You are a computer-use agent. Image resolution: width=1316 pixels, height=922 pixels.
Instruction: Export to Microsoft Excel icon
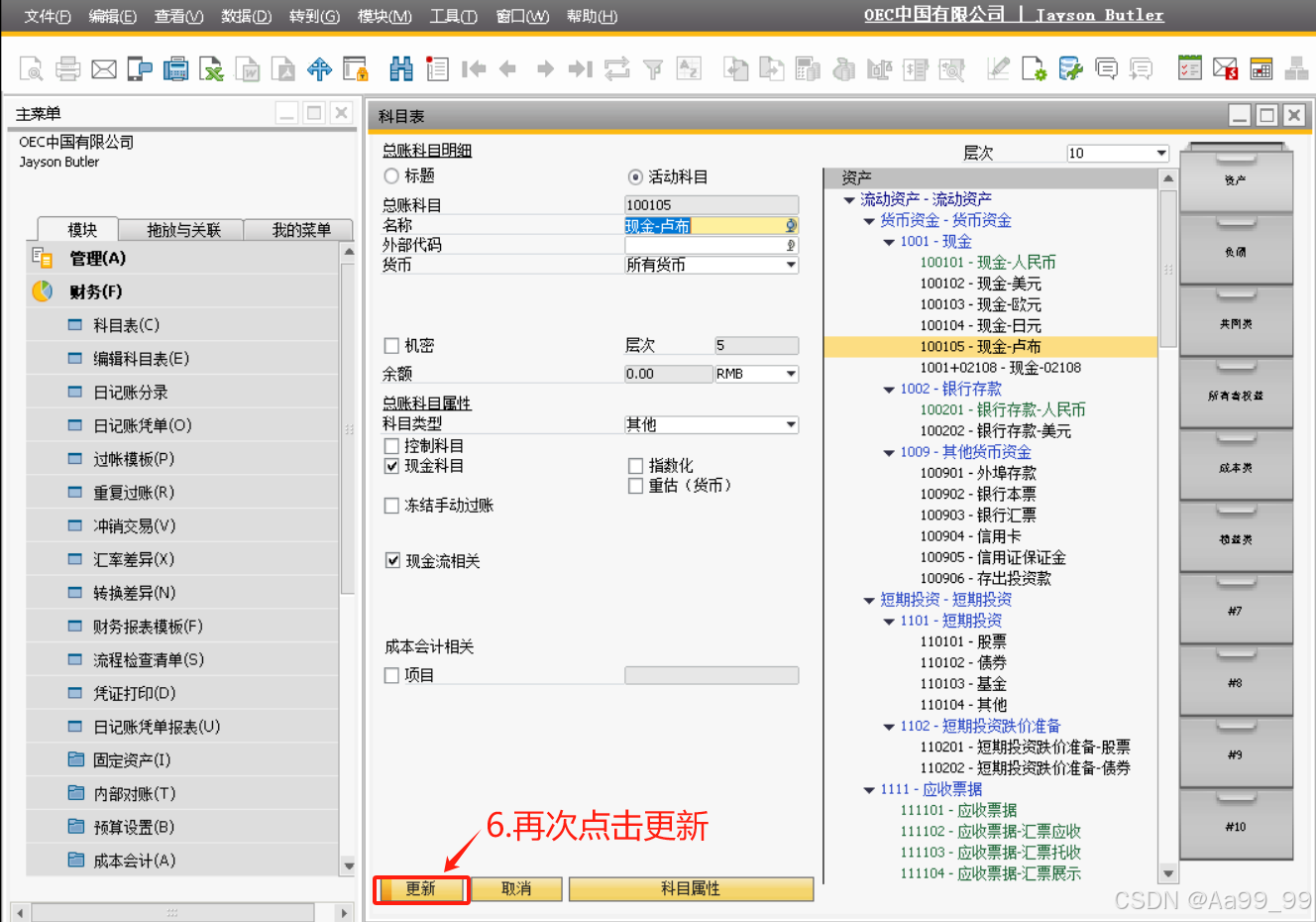[x=211, y=68]
